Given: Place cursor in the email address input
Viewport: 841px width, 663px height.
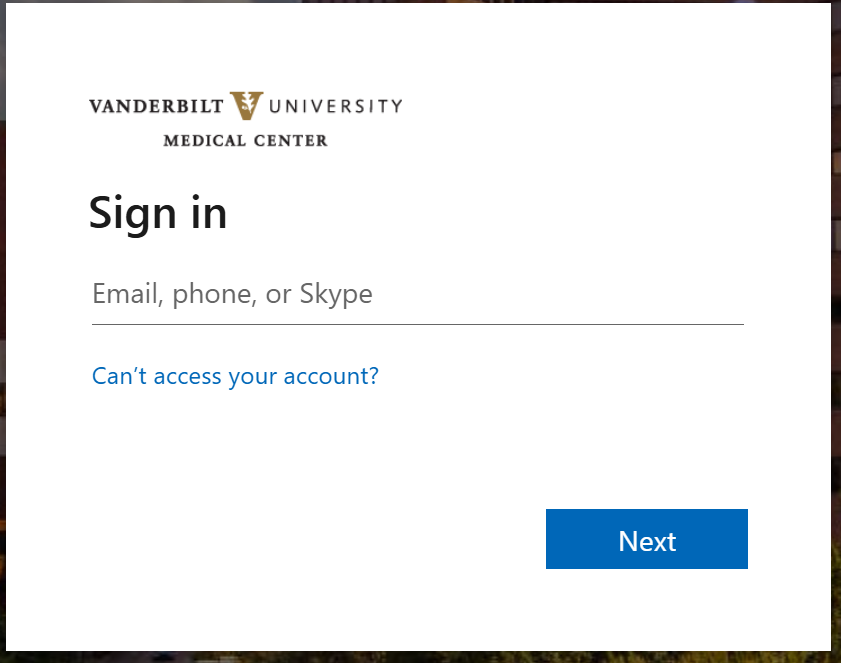Looking at the screenshot, I should pos(417,295).
